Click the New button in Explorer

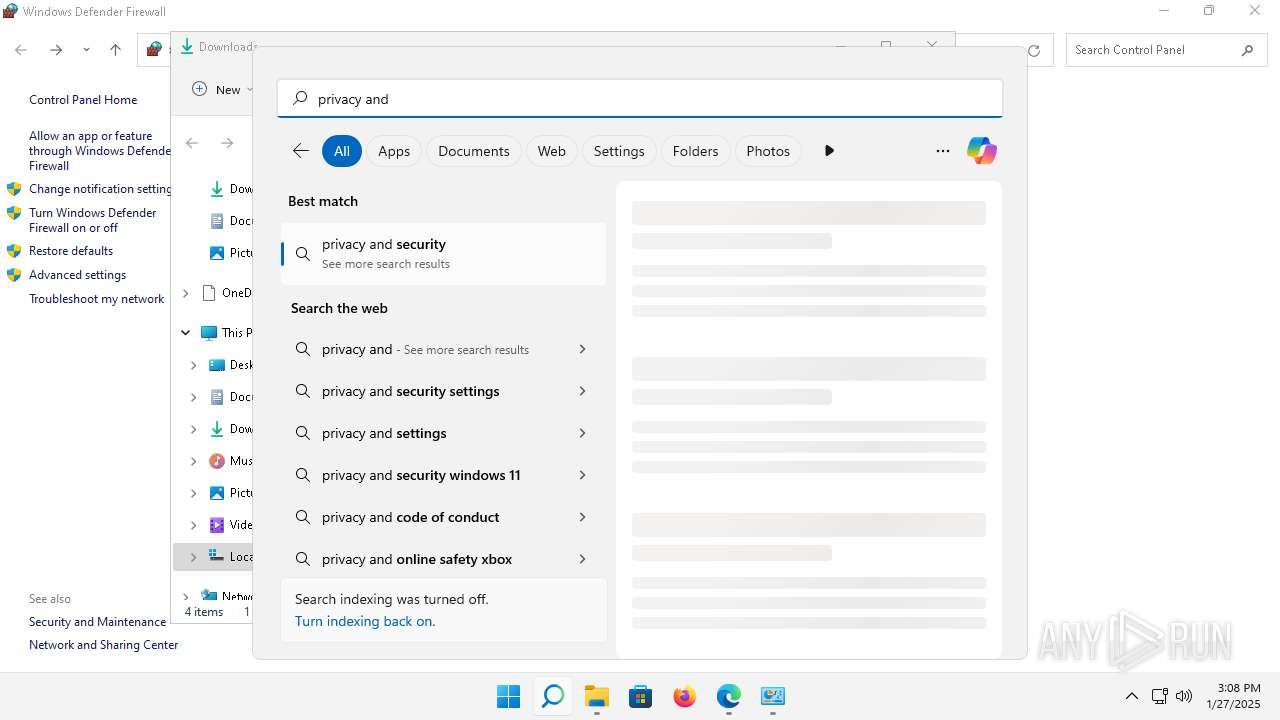(x=222, y=89)
